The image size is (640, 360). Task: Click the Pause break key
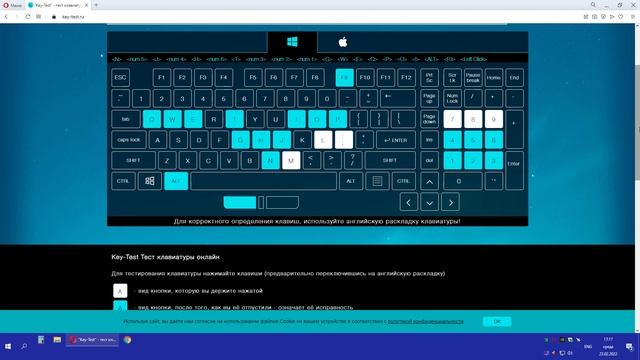(x=473, y=78)
